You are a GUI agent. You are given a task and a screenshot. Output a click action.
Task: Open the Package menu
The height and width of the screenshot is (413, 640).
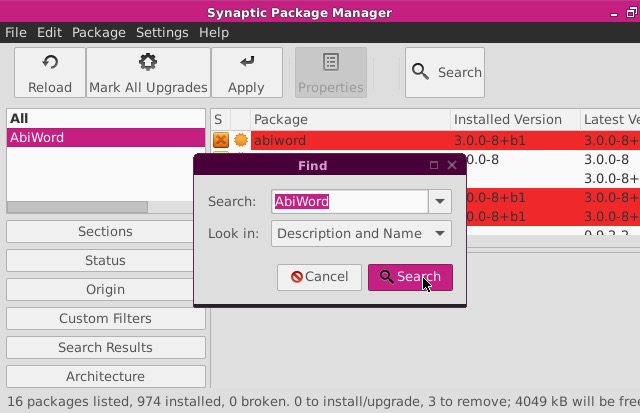(99, 32)
